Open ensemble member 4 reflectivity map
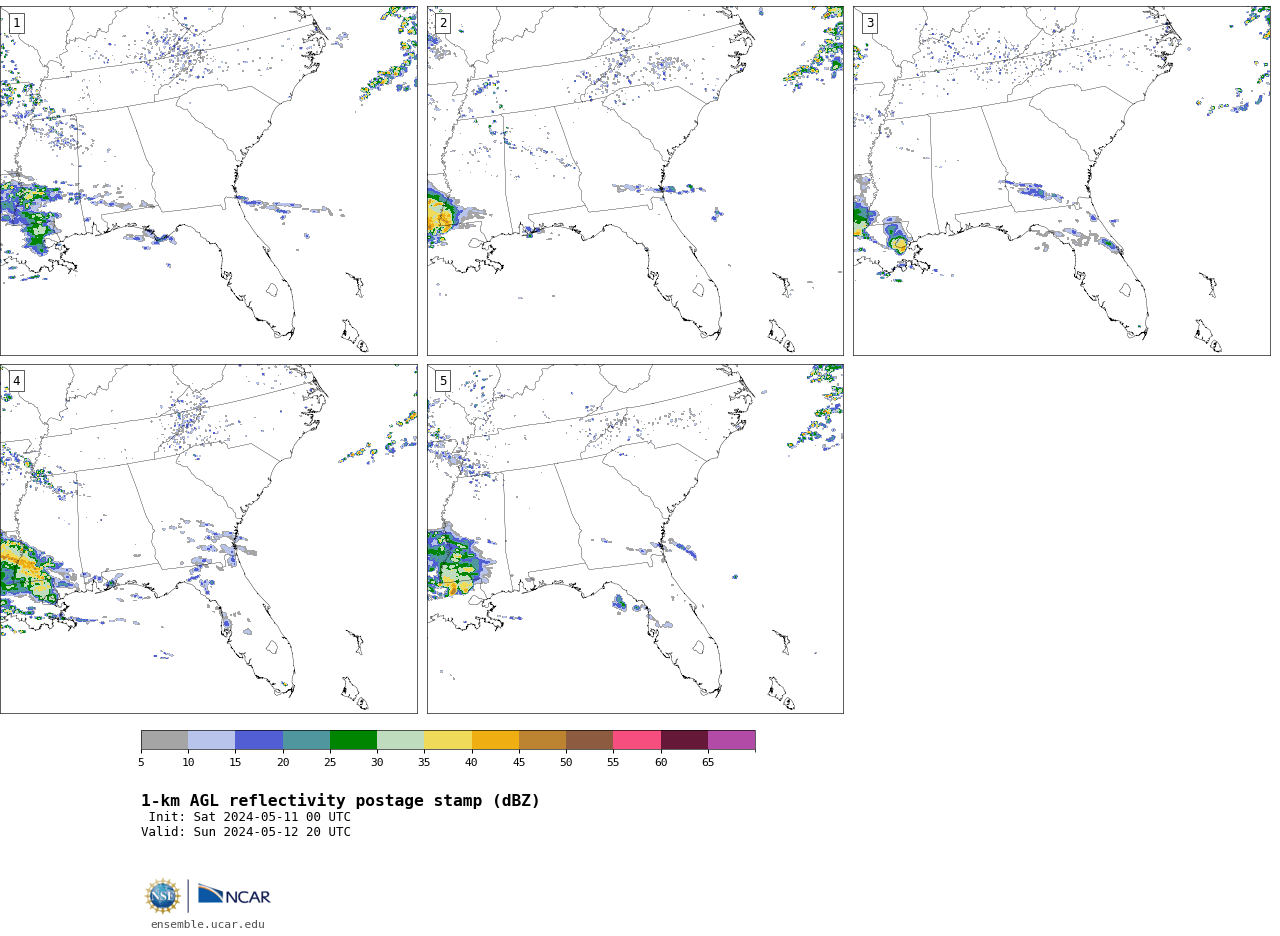This screenshot has width=1280, height=936. [x=209, y=539]
